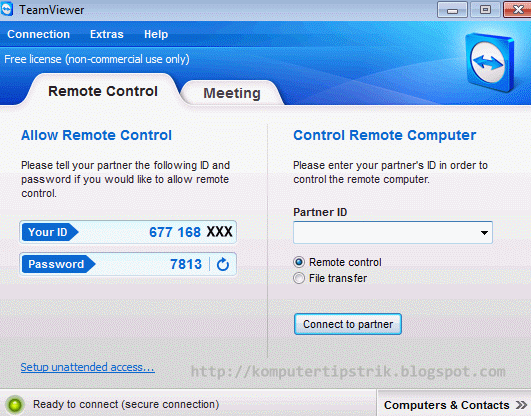Click the green ready status indicator
This screenshot has height=416, width=531.
click(x=15, y=404)
